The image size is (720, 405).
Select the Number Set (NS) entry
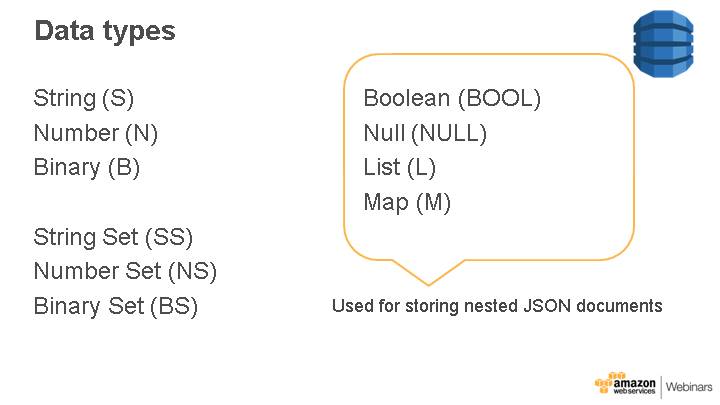pyautogui.click(x=125, y=271)
